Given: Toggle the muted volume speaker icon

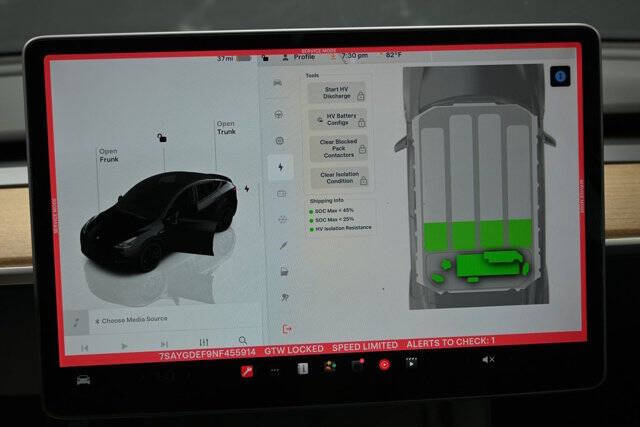Looking at the screenshot, I should pos(488,360).
